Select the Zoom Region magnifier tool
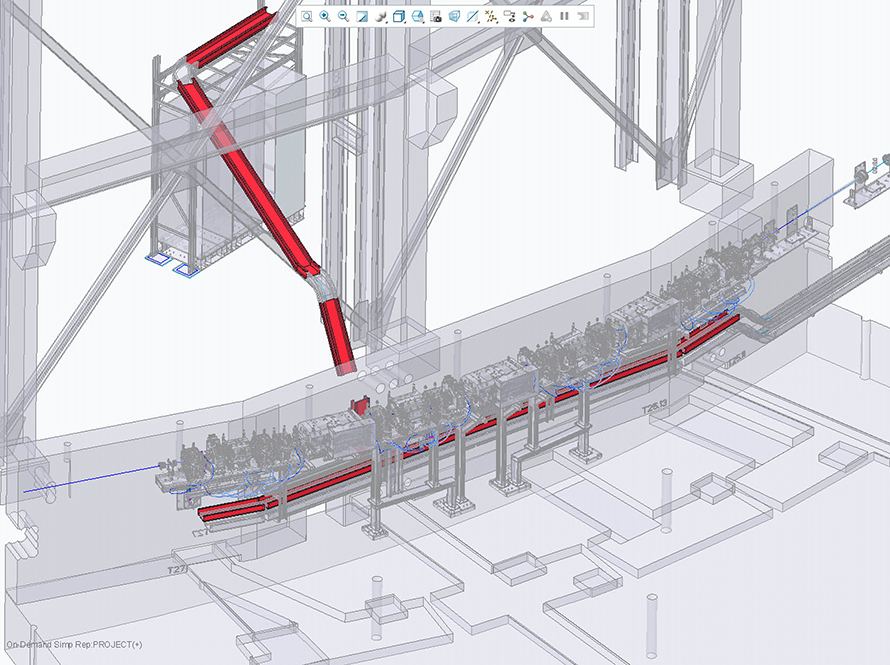 (x=306, y=14)
